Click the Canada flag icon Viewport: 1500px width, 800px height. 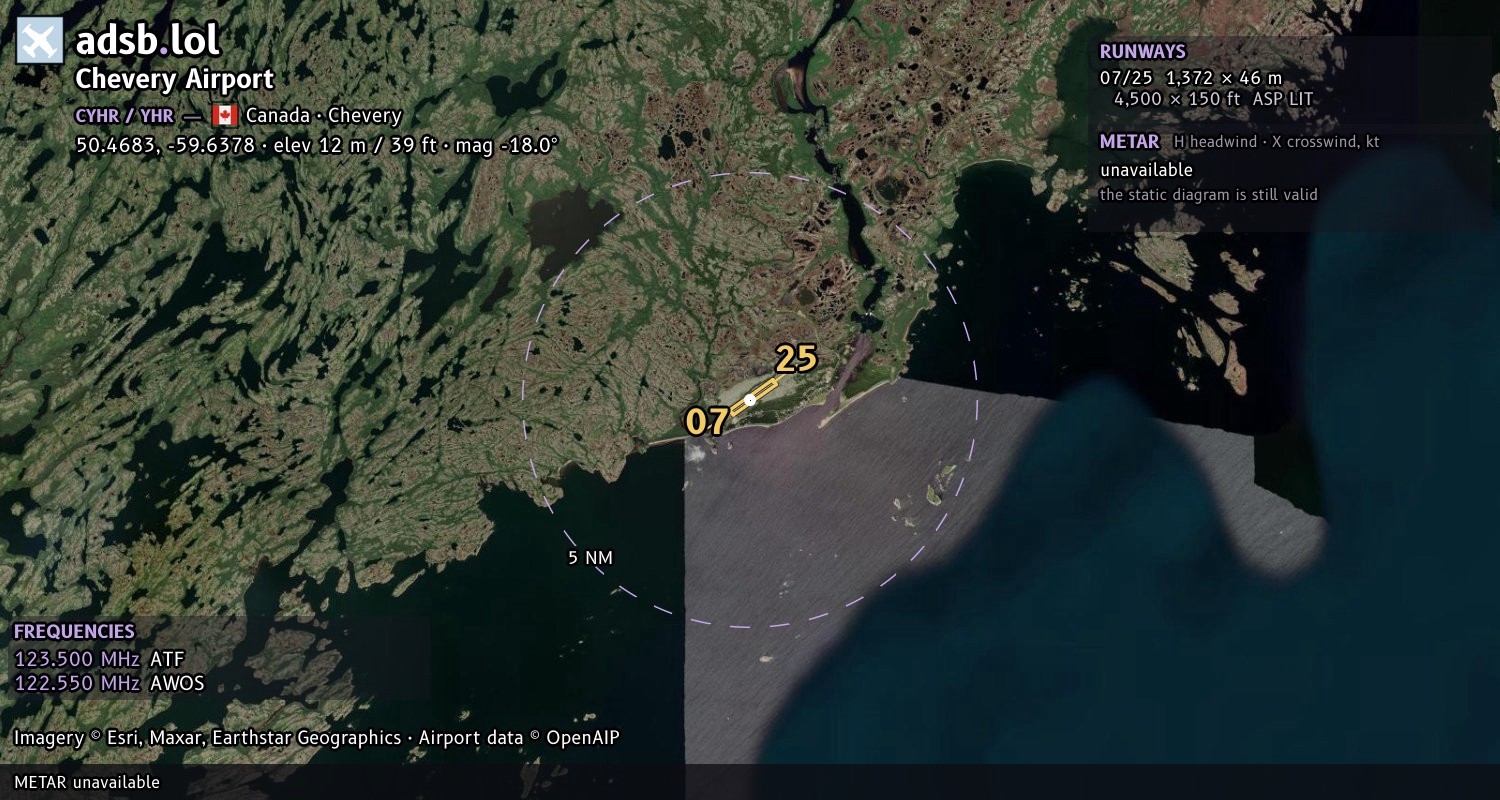pos(224,115)
